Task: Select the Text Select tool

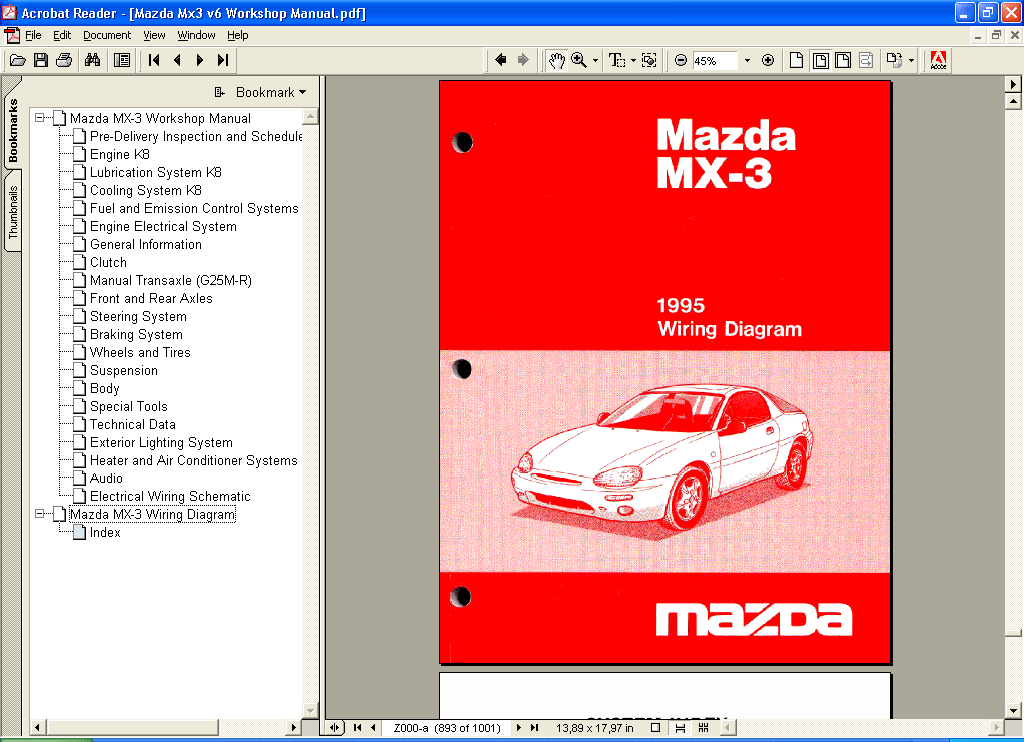Action: tap(616, 61)
